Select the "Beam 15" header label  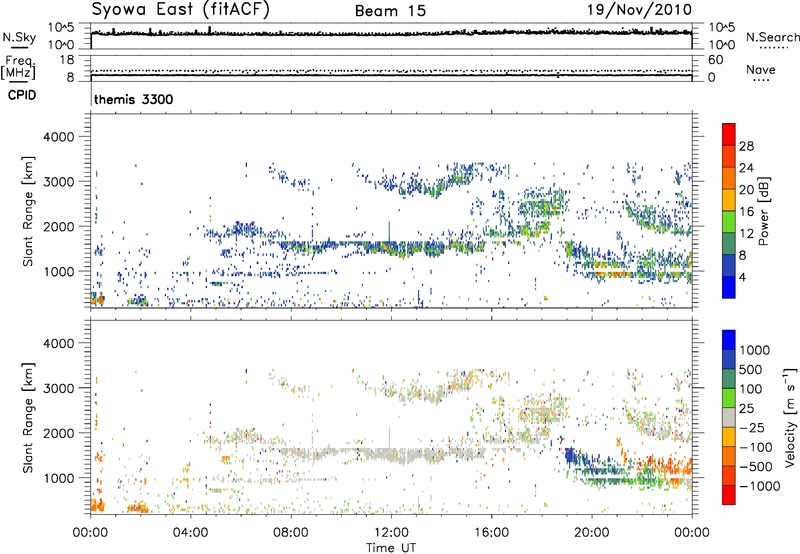(x=390, y=11)
